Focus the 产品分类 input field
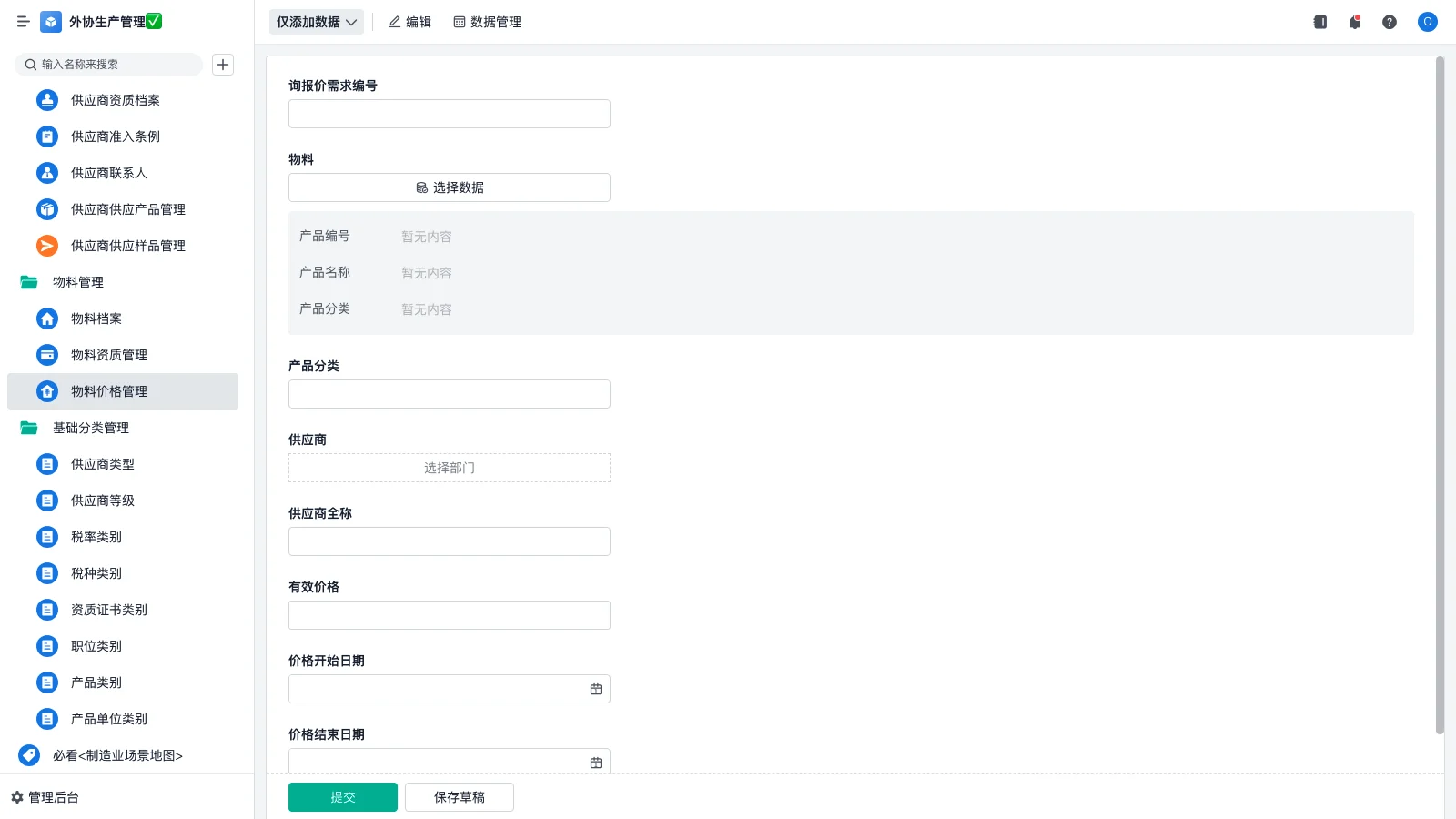1456x819 pixels. click(450, 394)
